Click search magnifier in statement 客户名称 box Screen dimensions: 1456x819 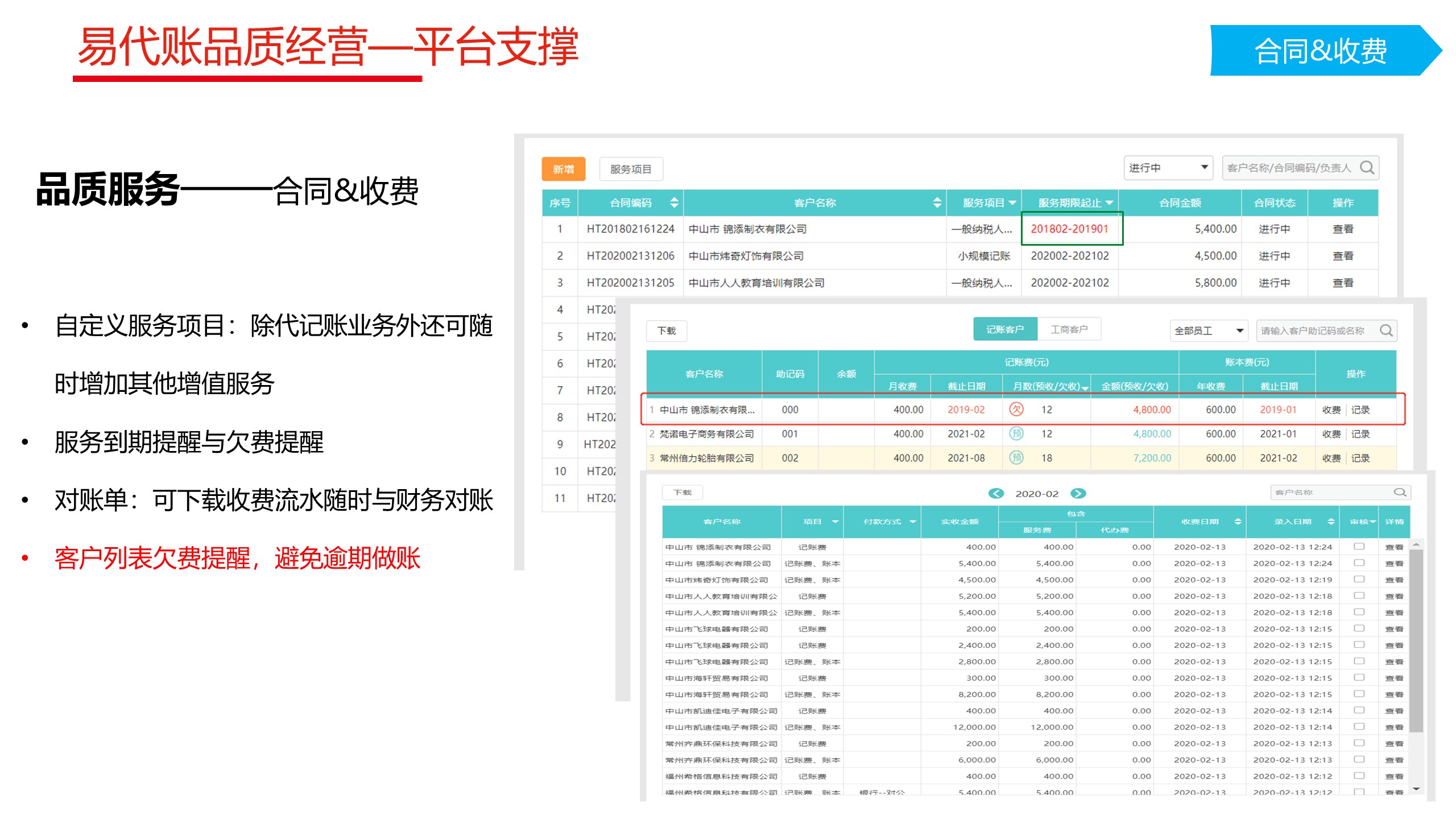click(x=1400, y=492)
